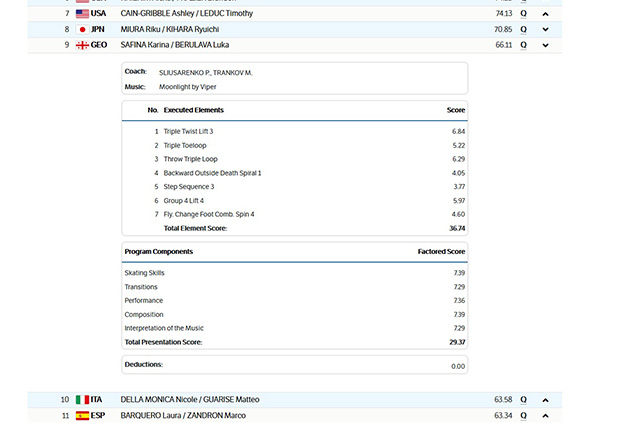Select MIURA Riku / KIHARA Ryuichi name
The height and width of the screenshot is (423, 640).
coord(169,30)
